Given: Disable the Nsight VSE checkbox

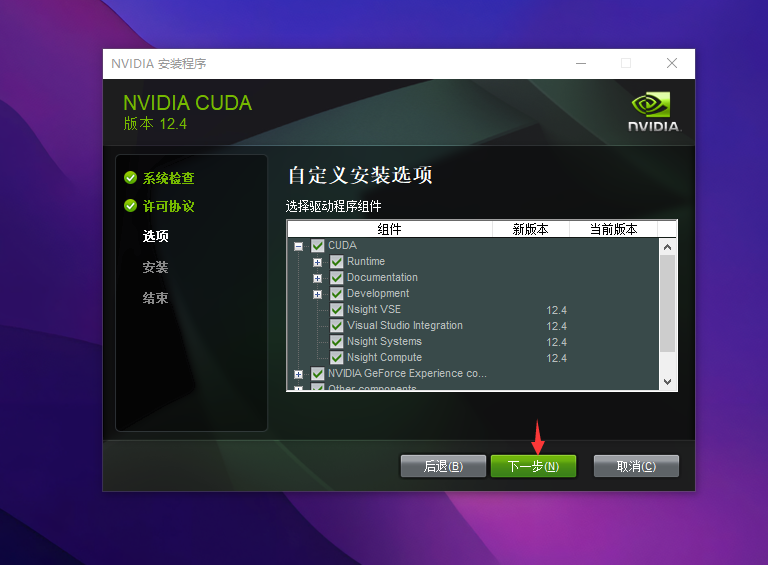Looking at the screenshot, I should pos(337,310).
